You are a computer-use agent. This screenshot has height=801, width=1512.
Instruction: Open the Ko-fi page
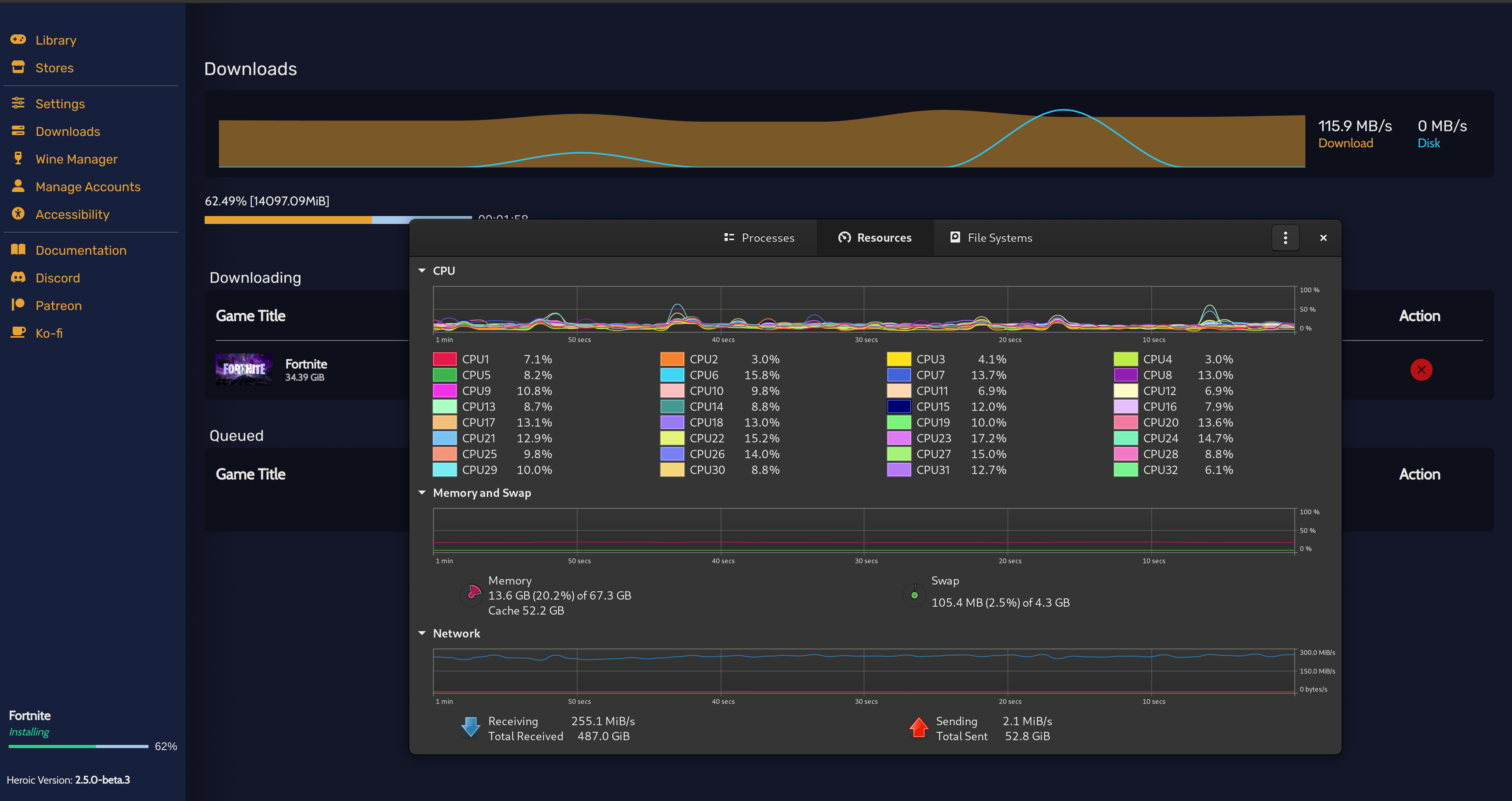49,333
